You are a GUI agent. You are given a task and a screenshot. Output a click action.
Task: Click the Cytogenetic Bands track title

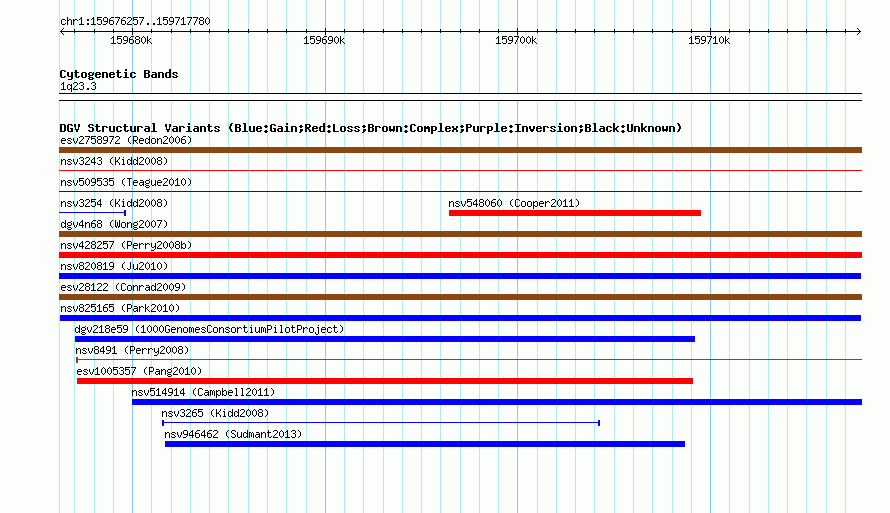pyautogui.click(x=119, y=74)
